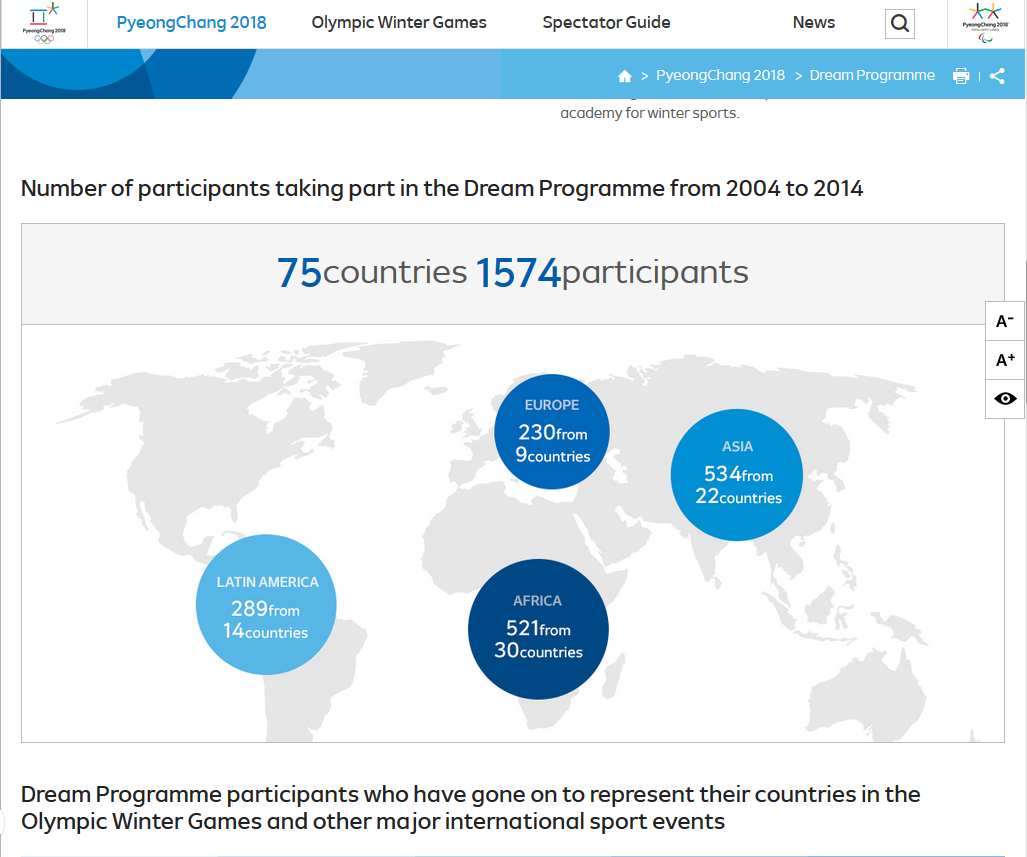This screenshot has width=1027, height=857.
Task: Print the page using printer icon
Action: [x=961, y=76]
